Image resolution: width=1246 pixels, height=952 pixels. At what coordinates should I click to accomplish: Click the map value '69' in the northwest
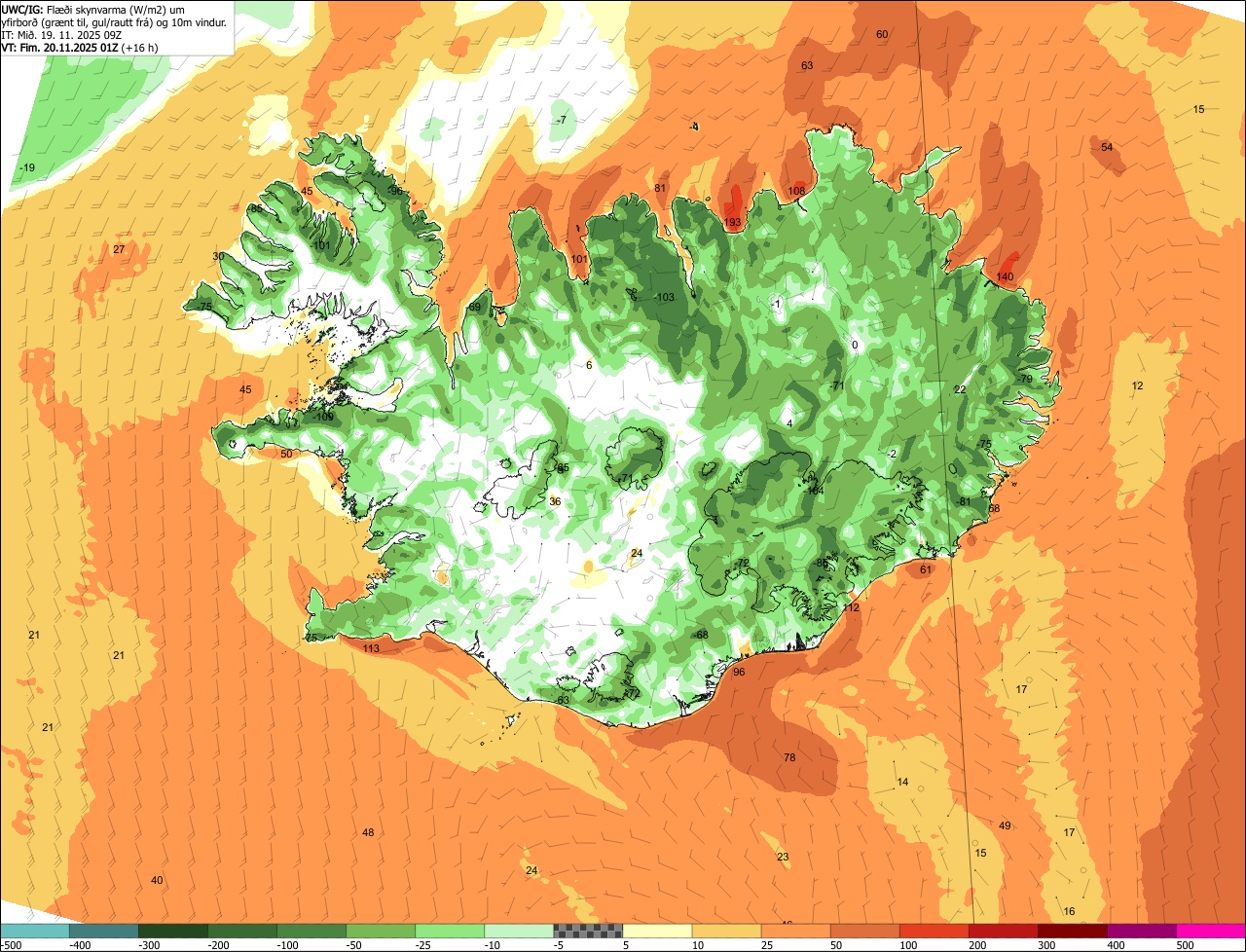pos(475,308)
